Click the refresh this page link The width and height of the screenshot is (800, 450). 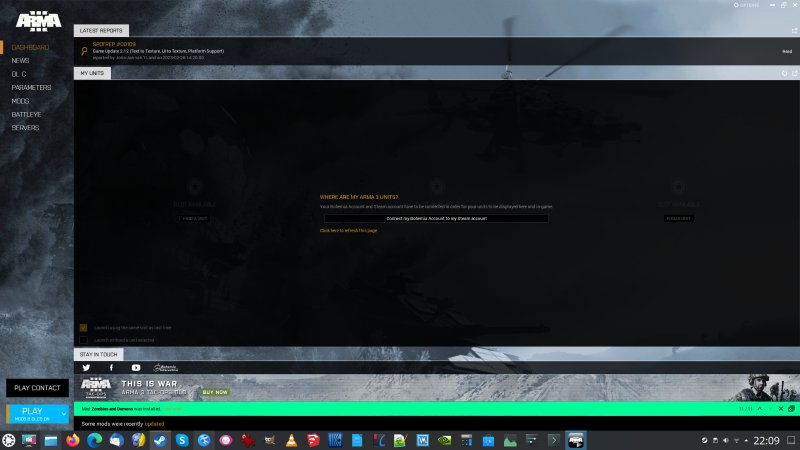click(x=348, y=231)
